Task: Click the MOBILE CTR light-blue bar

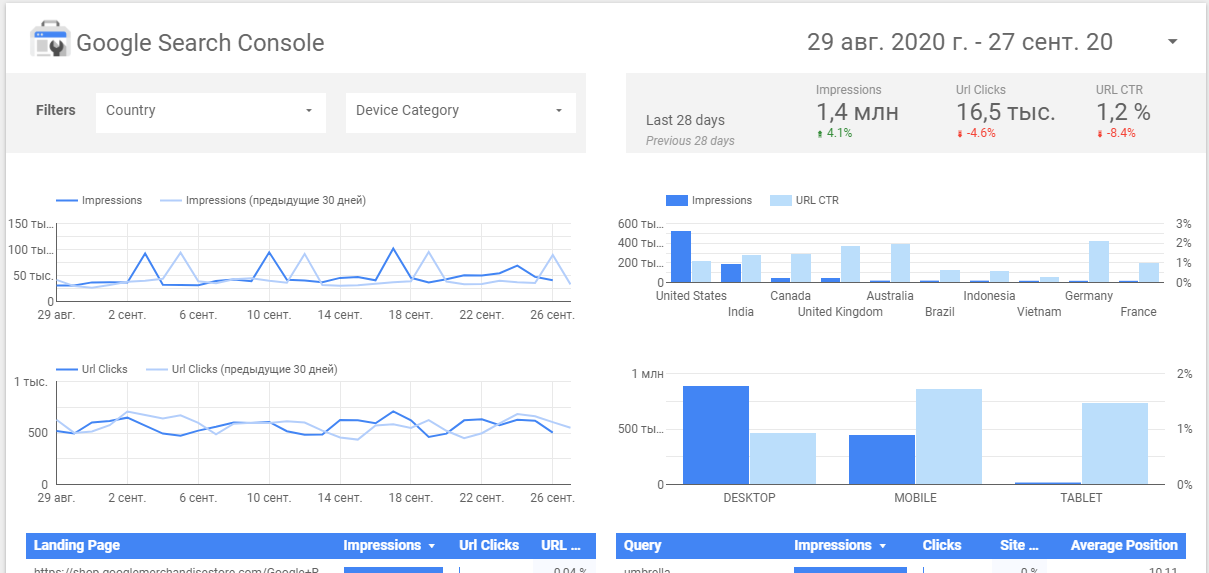Action: point(949,437)
